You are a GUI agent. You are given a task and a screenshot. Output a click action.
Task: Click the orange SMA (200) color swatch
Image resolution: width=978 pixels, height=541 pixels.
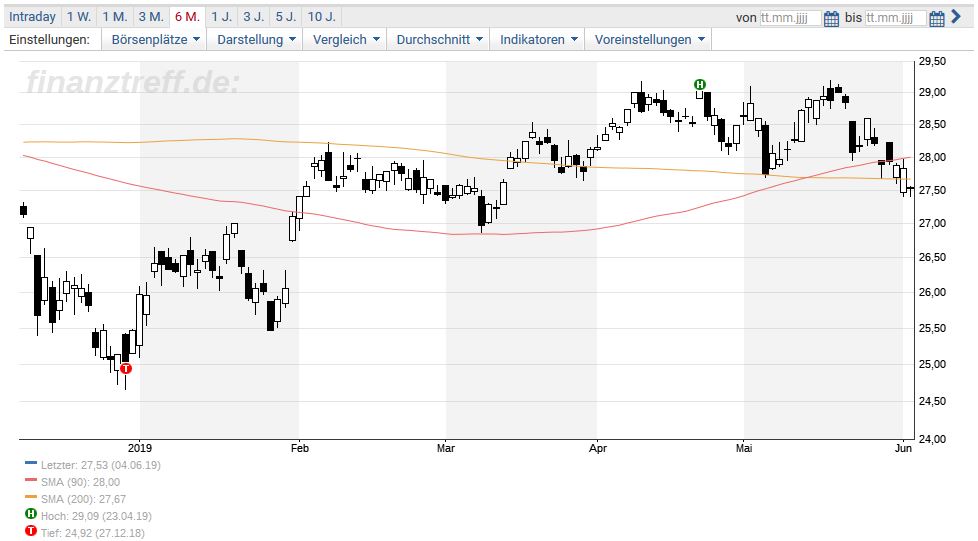point(31,497)
